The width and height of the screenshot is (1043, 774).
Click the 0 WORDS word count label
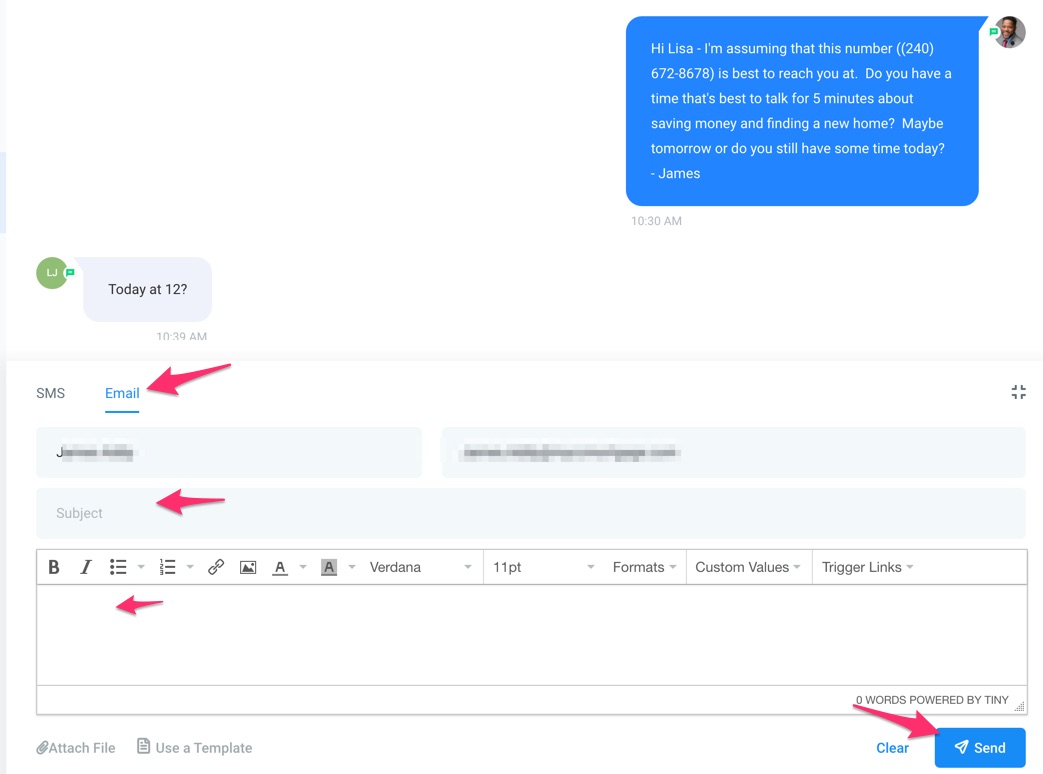click(881, 700)
